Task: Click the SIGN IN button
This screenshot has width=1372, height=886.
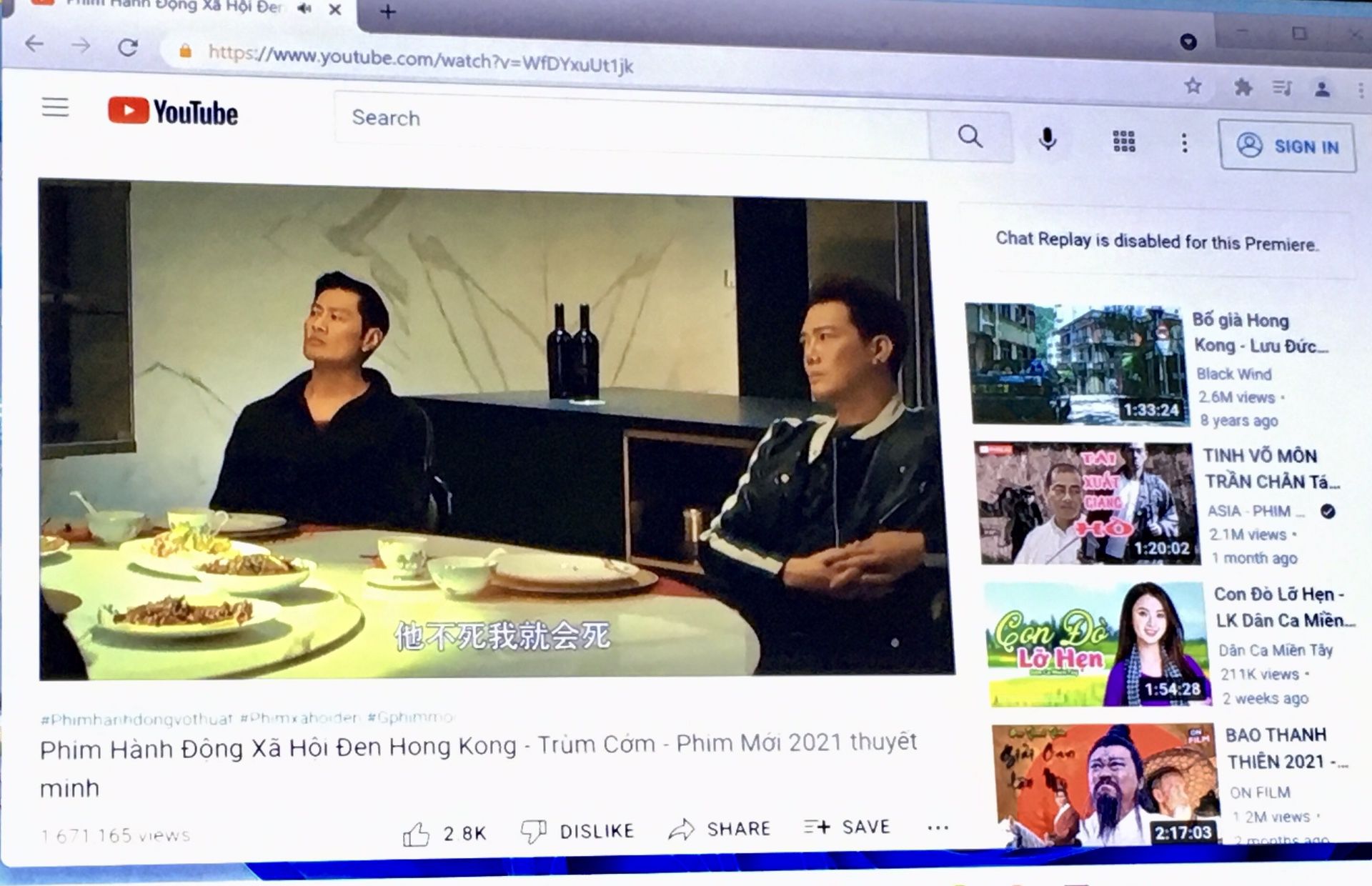Action: [1288, 146]
